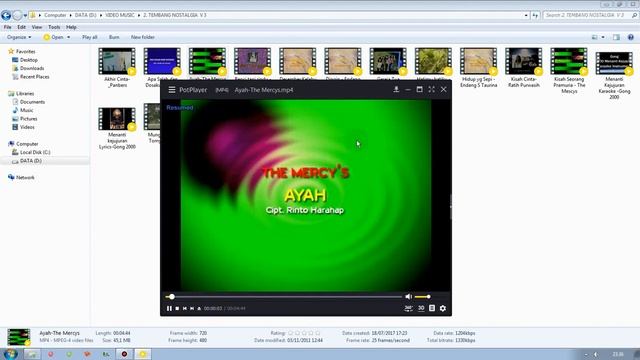Select DATA (D:) in the sidebar
The width and height of the screenshot is (640, 360).
point(31,161)
